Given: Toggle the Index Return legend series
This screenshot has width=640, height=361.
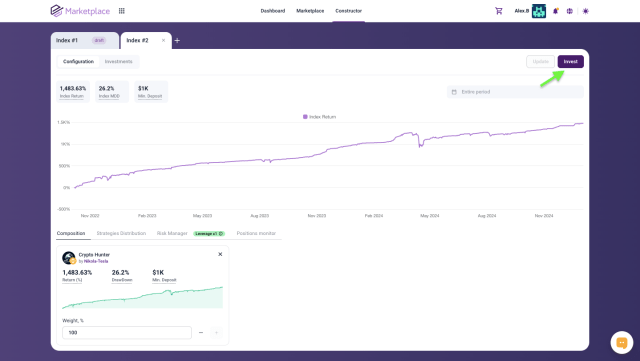Looking at the screenshot, I should (320, 117).
